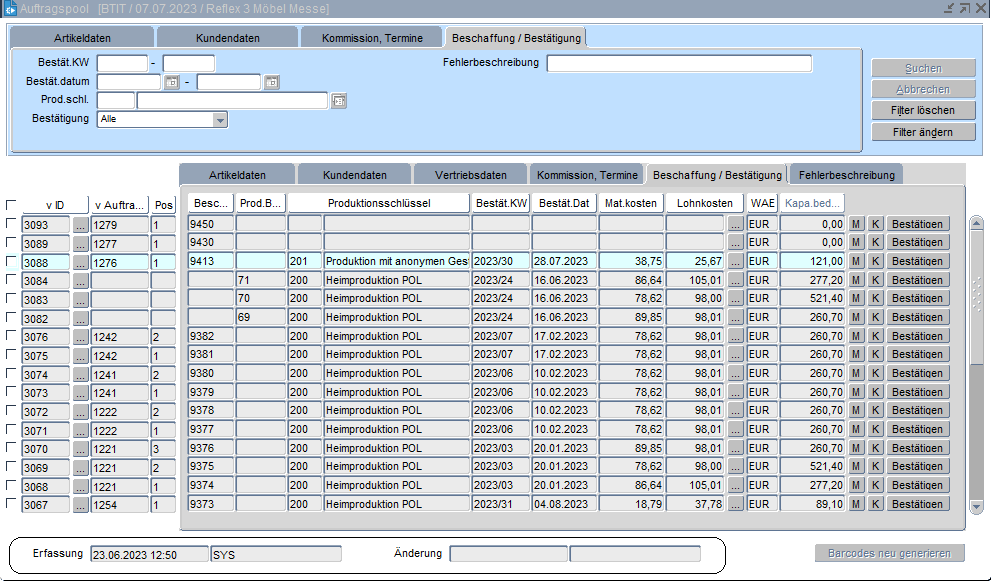This screenshot has height=581, width=991.
Task: Click the M button in row 3088
Action: pos(856,261)
